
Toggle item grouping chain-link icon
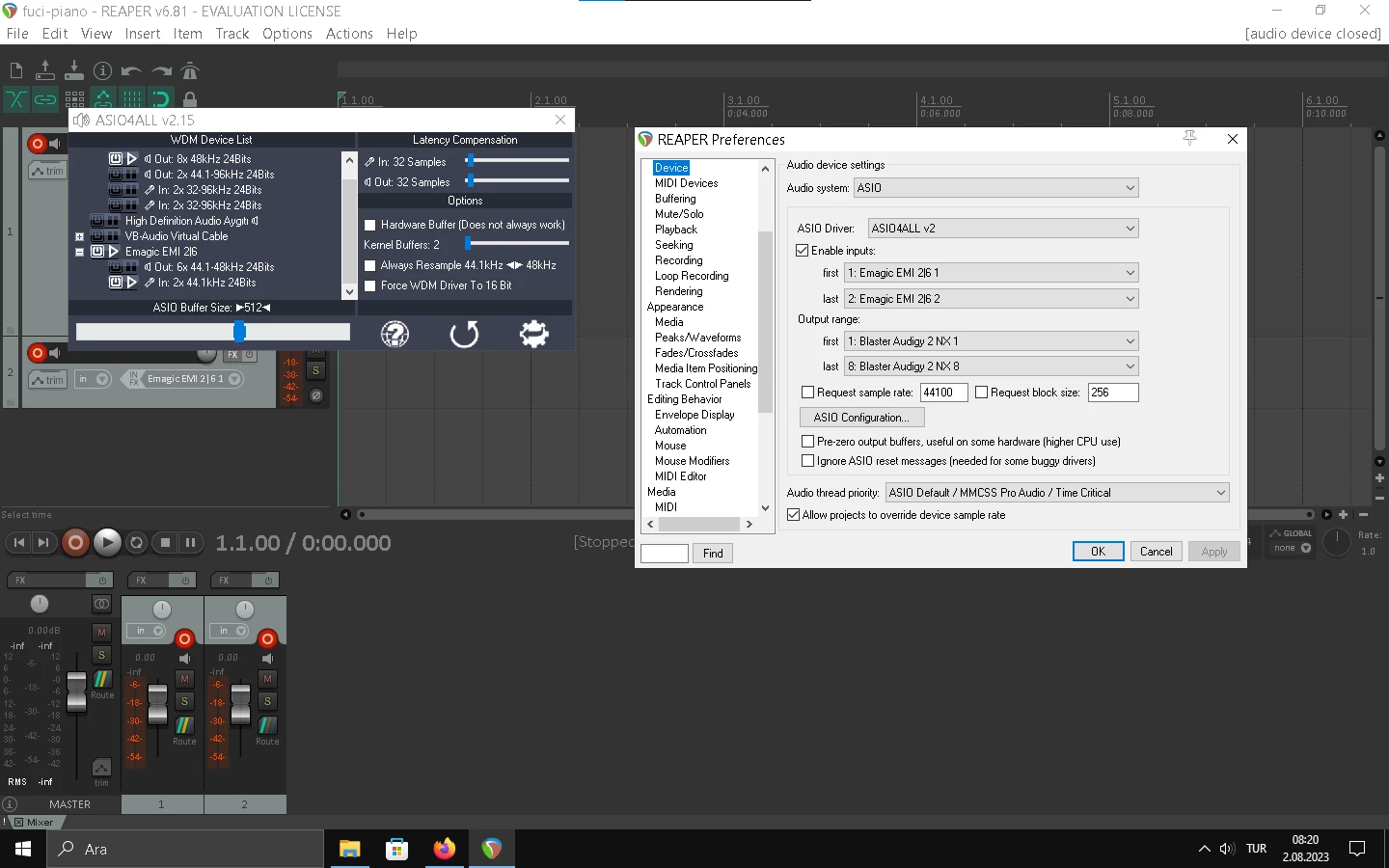click(x=45, y=98)
